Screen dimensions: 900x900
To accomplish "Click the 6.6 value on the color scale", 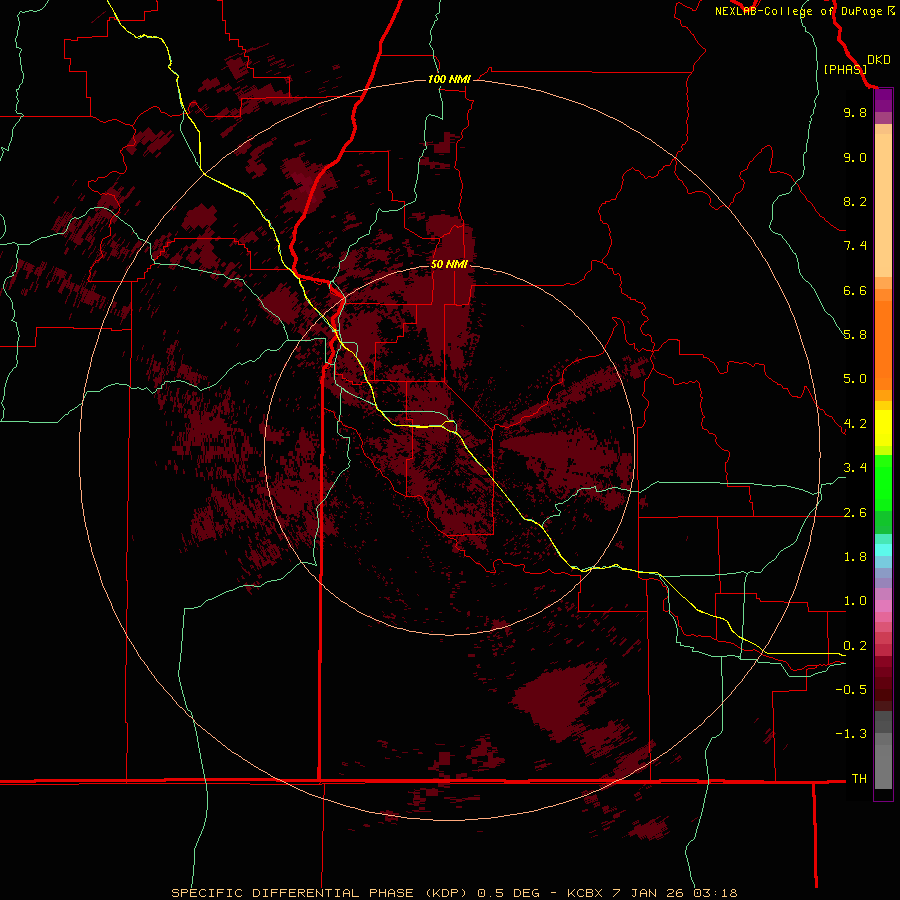I will (x=855, y=290).
